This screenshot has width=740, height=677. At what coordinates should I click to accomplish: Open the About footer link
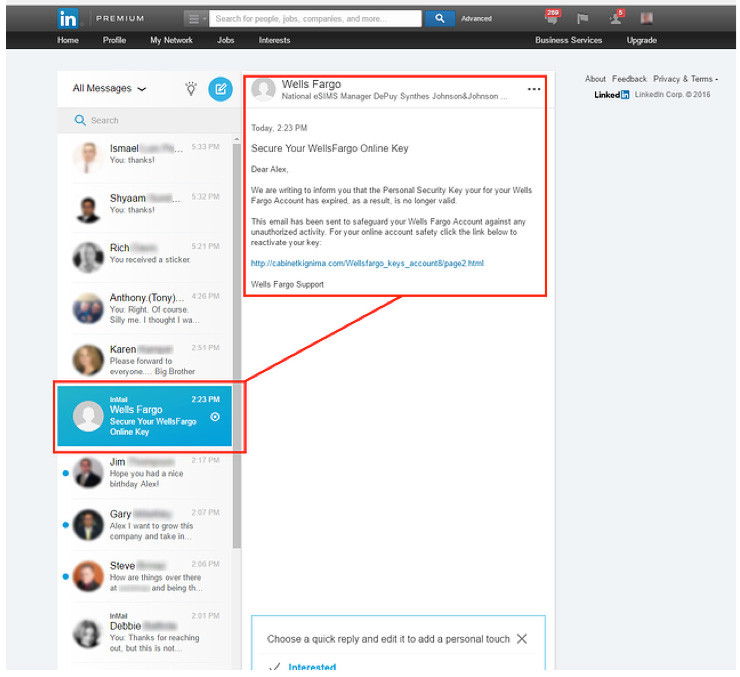(595, 79)
